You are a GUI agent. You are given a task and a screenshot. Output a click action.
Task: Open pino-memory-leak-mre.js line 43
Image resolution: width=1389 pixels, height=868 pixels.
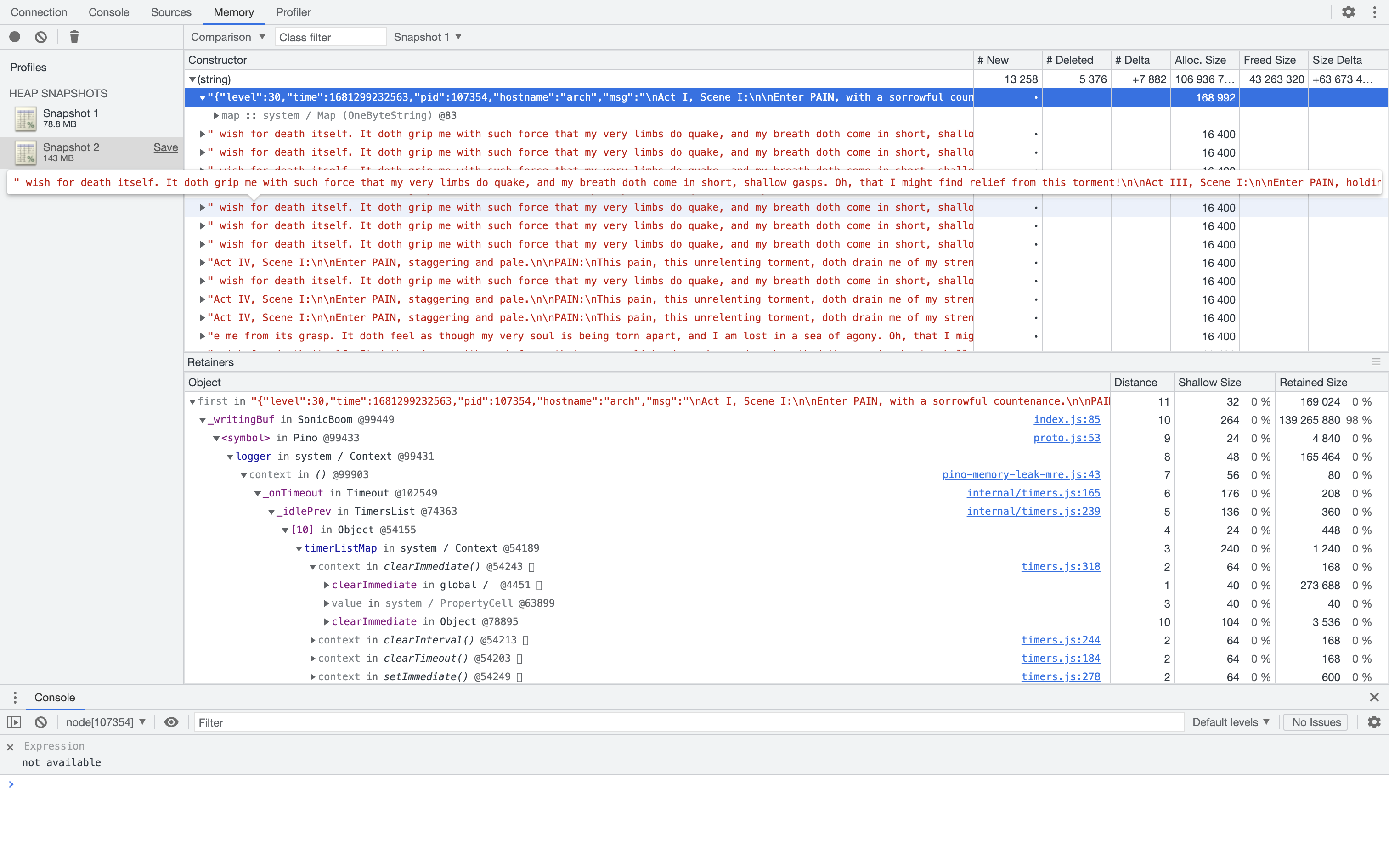(x=1021, y=475)
